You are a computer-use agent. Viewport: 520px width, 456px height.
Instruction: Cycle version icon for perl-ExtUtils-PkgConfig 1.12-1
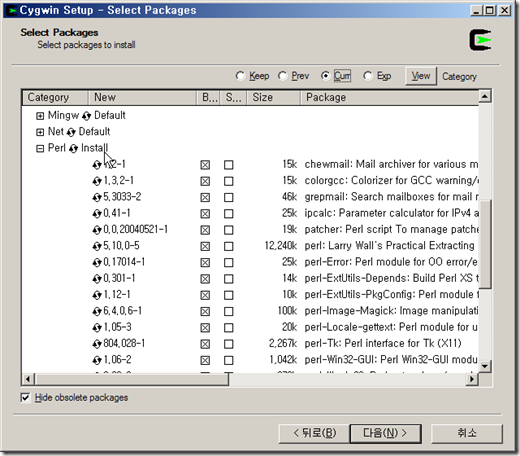point(97,295)
